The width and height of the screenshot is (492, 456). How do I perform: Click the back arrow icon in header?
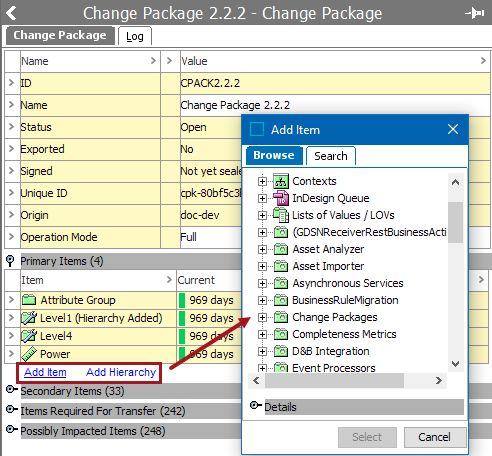(x=11, y=13)
